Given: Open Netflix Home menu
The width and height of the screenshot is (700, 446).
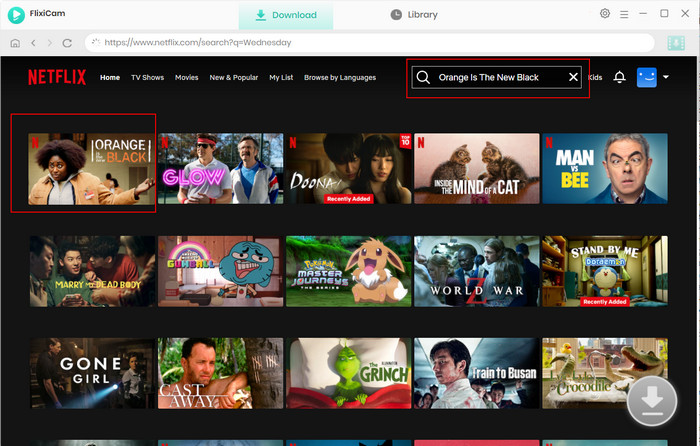Looking at the screenshot, I should pos(110,77).
